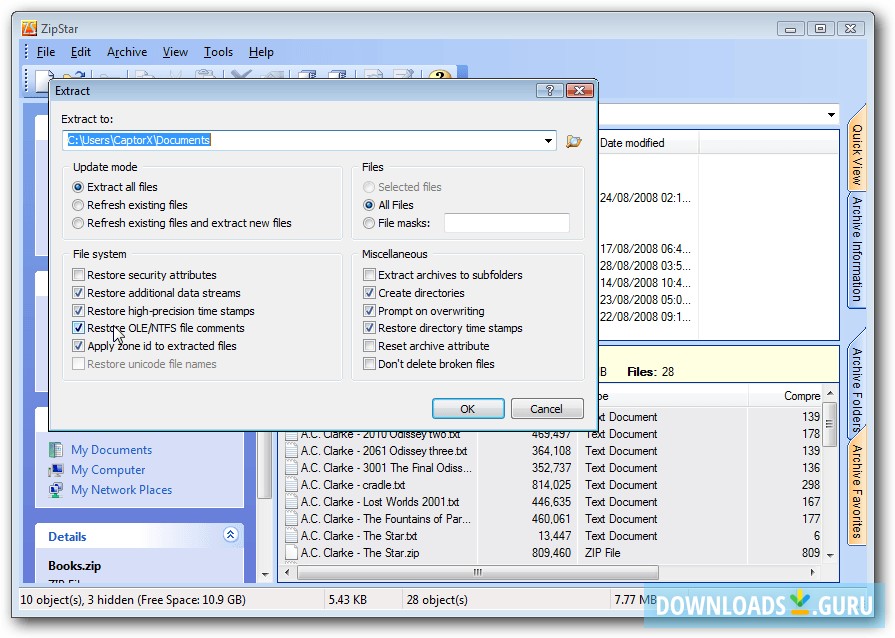Uncheck Restore additional data streams

pos(78,295)
